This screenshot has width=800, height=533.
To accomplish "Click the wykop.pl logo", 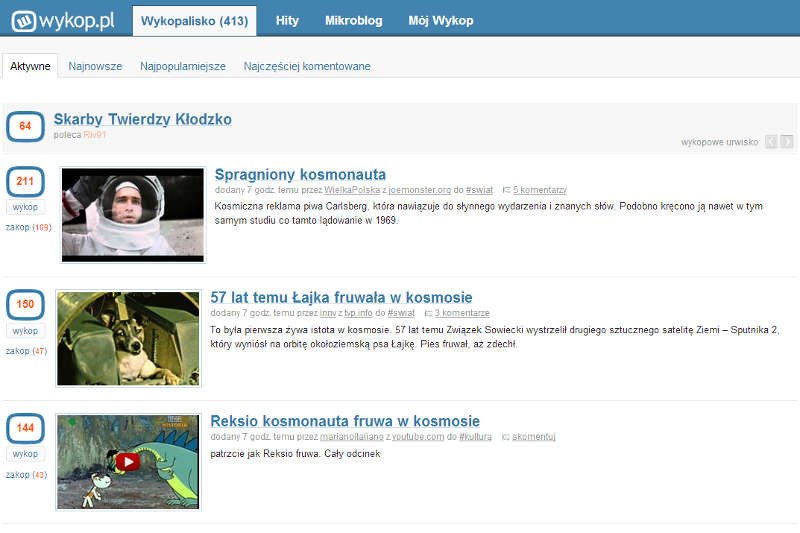I will click(x=63, y=20).
